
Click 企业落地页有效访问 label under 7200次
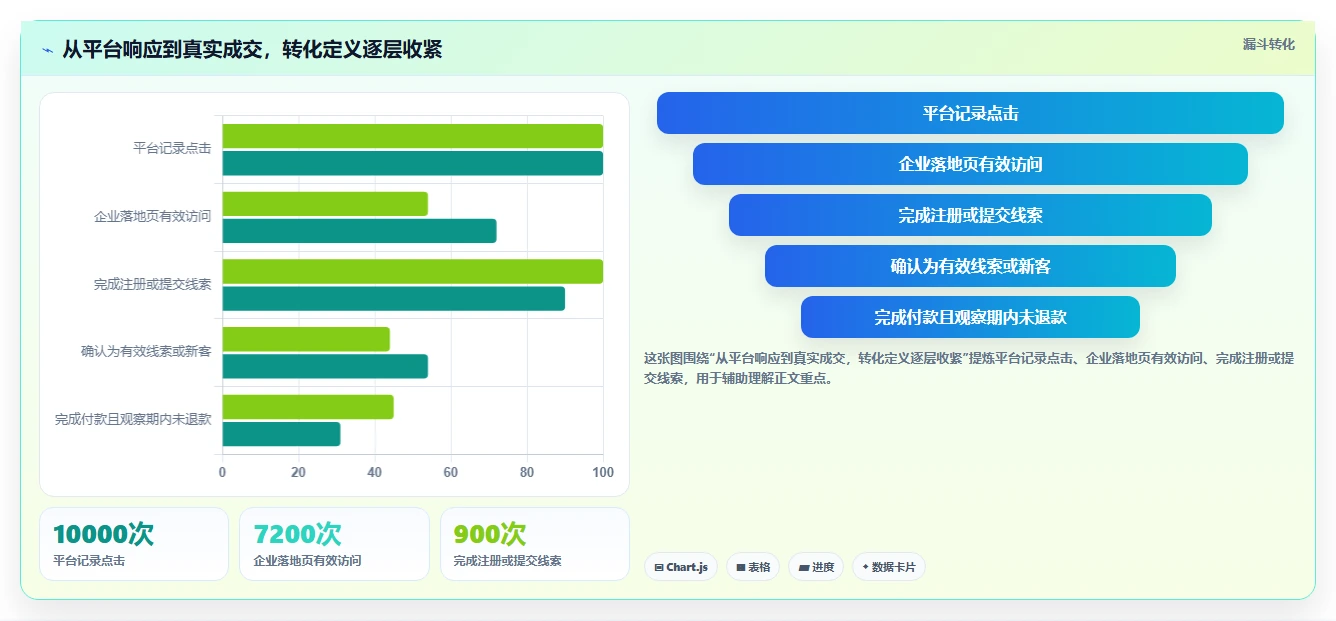tap(308, 561)
